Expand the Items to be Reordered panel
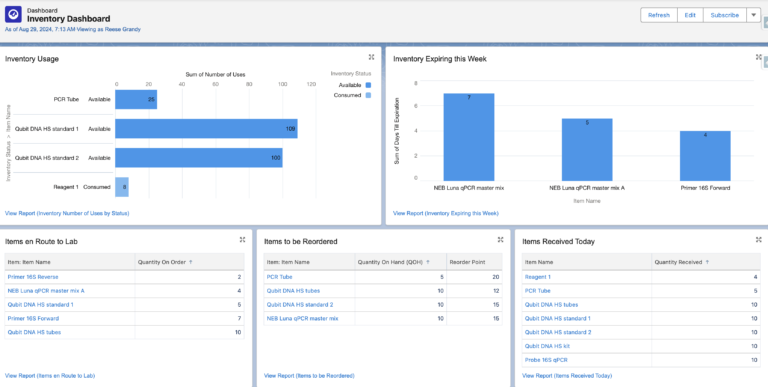 [501, 240]
